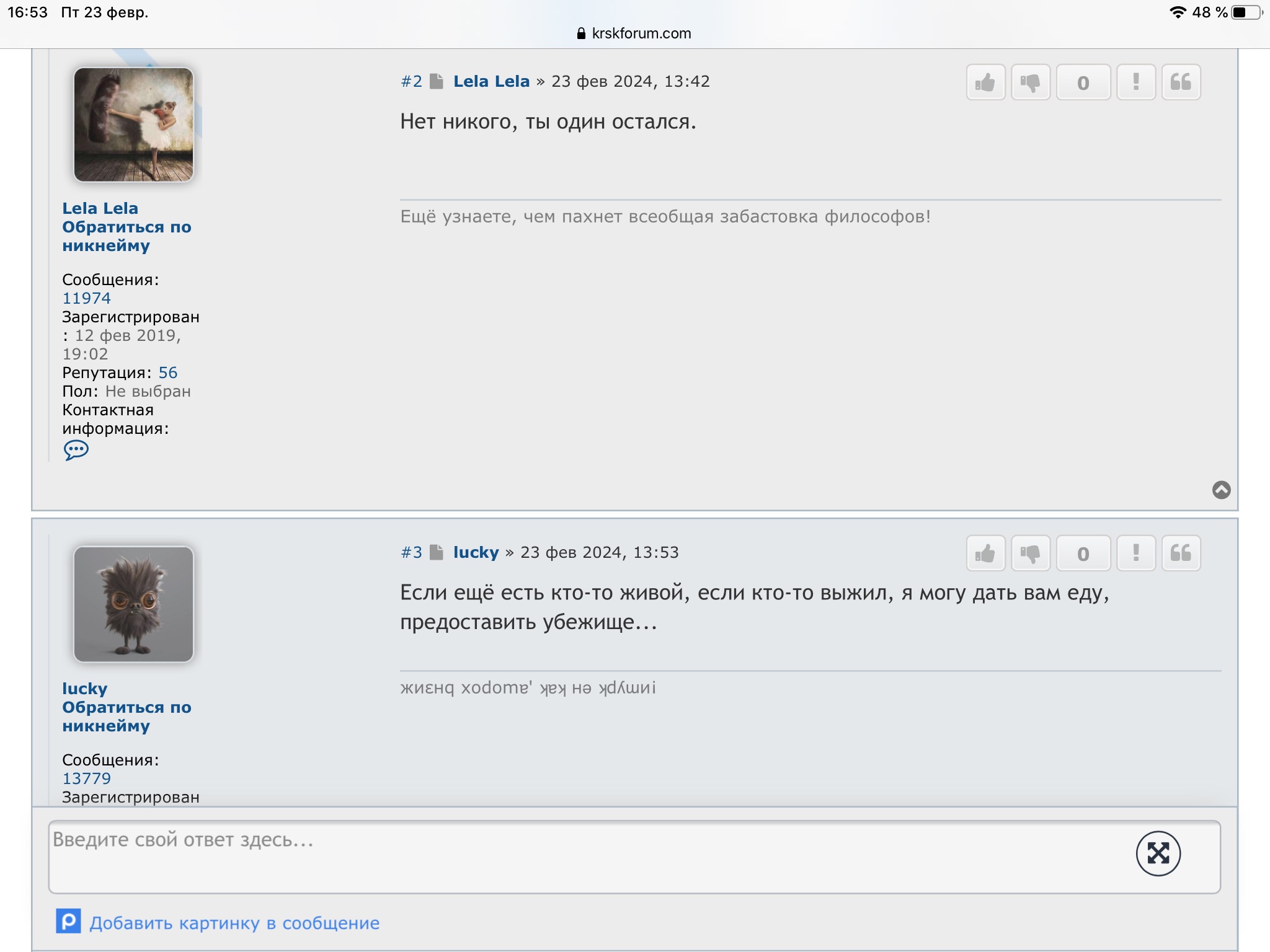
Task: Open lucky's fuzzy creature avatar
Action: (x=134, y=604)
